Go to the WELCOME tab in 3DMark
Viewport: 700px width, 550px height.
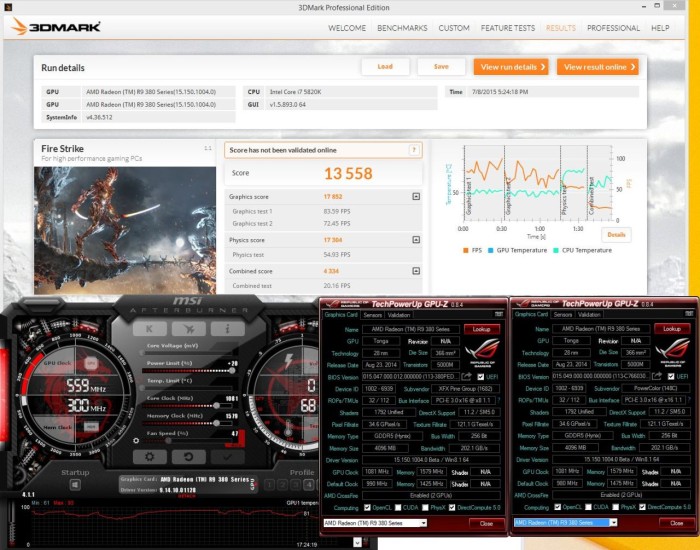pos(347,28)
